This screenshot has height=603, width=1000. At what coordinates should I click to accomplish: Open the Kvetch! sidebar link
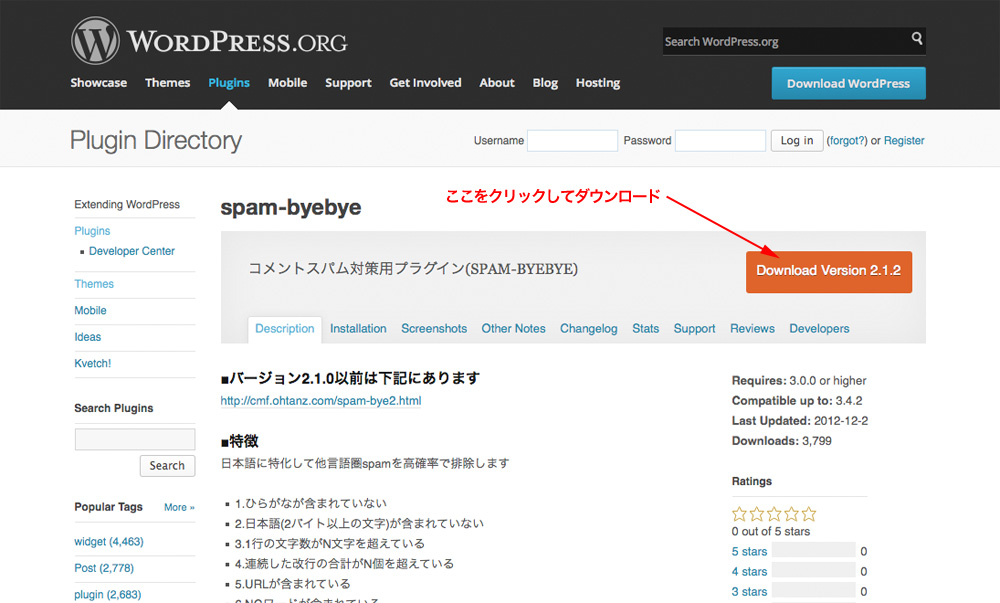point(92,363)
